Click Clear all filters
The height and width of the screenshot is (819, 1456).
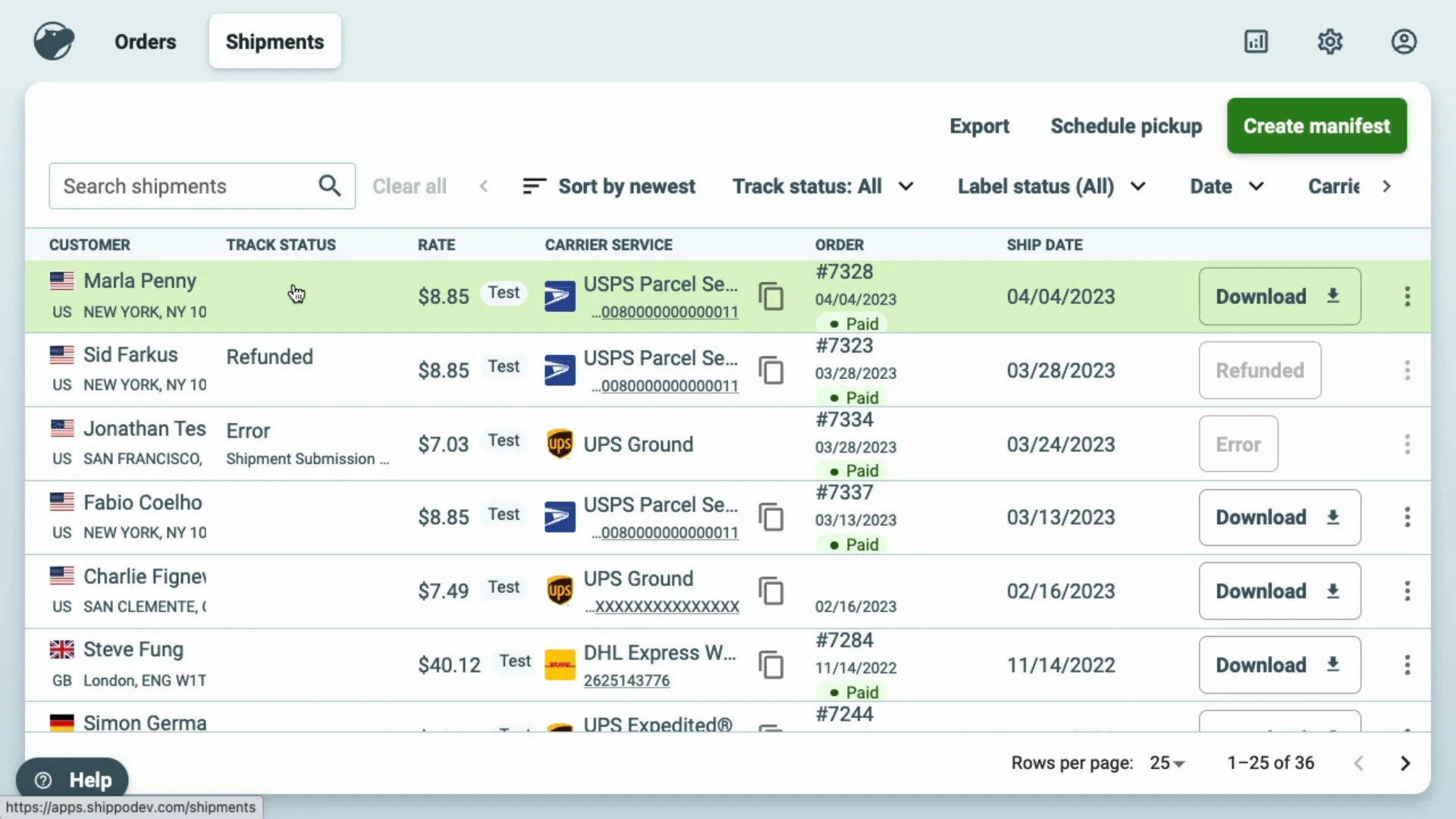point(409,186)
